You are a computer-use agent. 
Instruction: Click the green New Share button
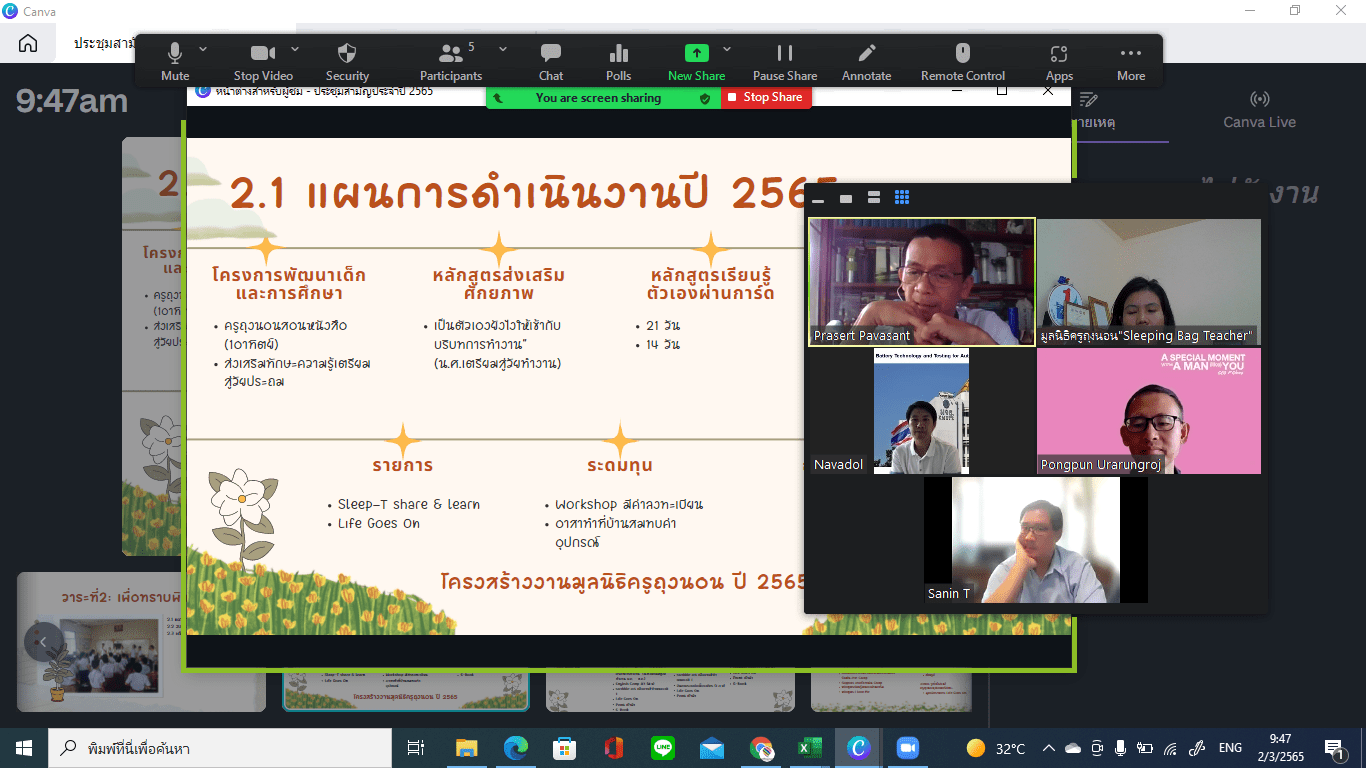696,62
